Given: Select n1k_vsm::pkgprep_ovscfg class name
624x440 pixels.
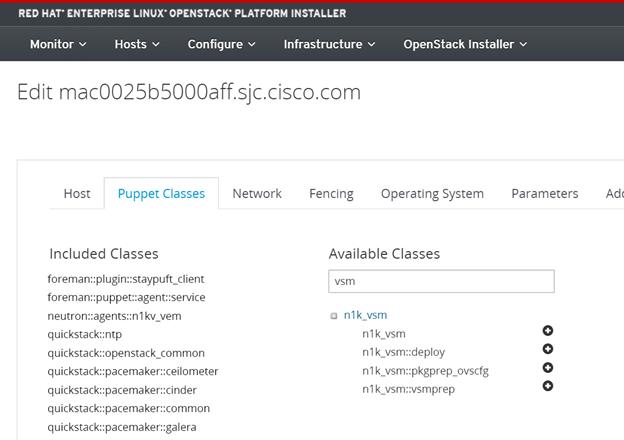Looking at the screenshot, I should [x=425, y=371].
